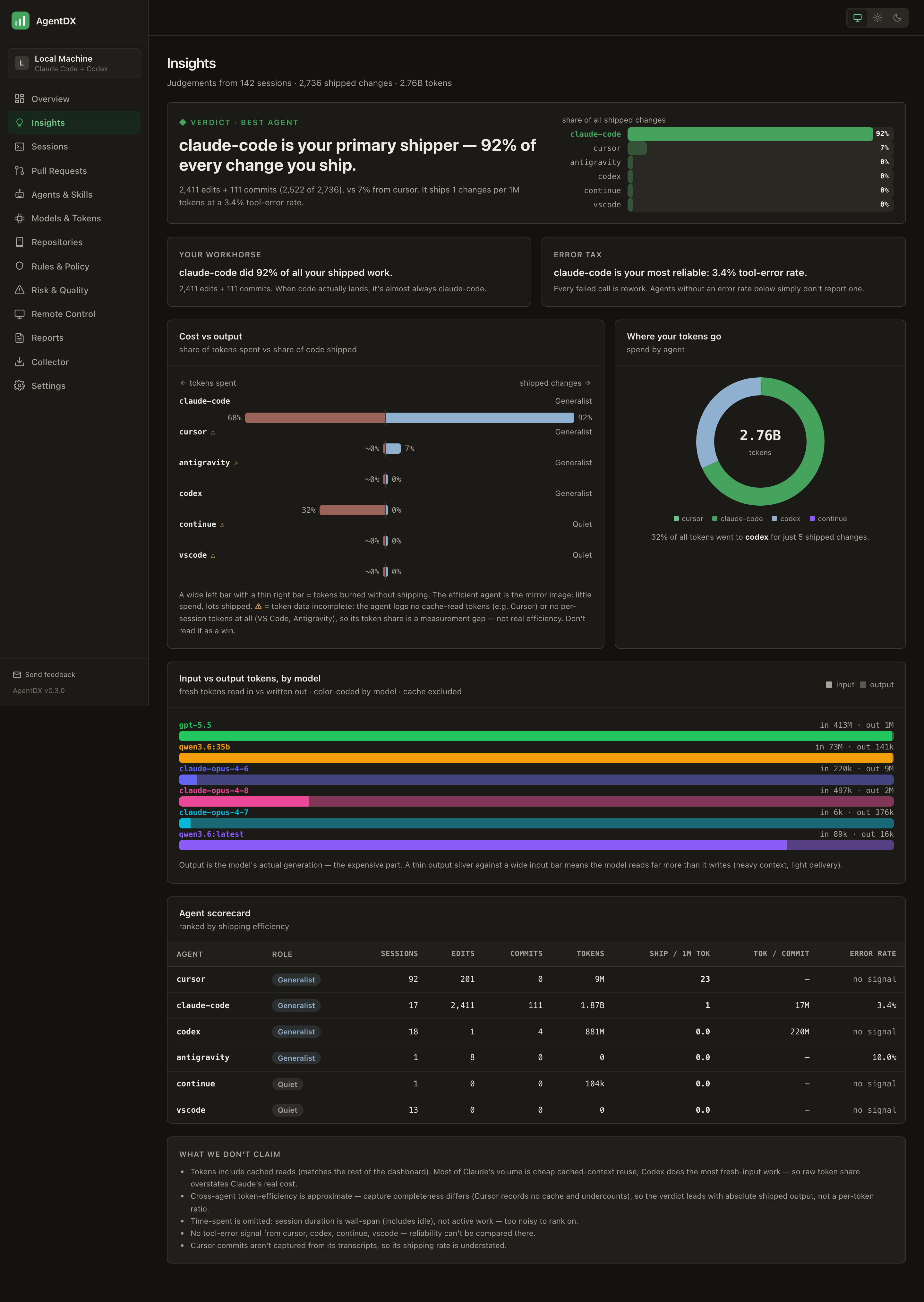Click the Quiet badge in continue row

287,1084
